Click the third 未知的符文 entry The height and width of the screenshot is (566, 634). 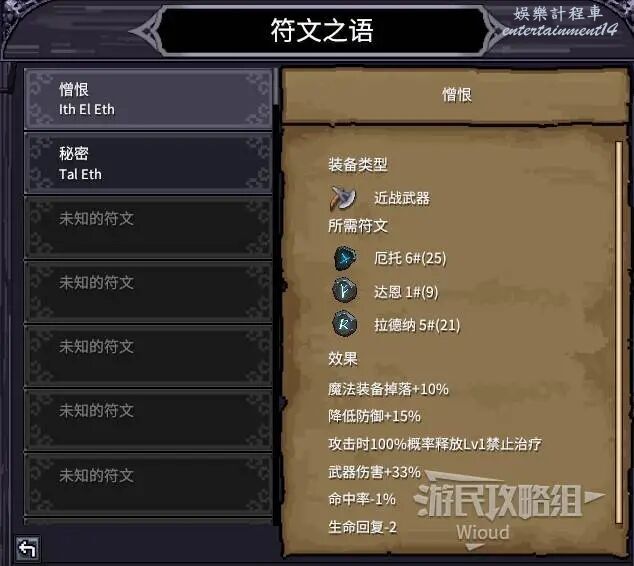click(148, 356)
